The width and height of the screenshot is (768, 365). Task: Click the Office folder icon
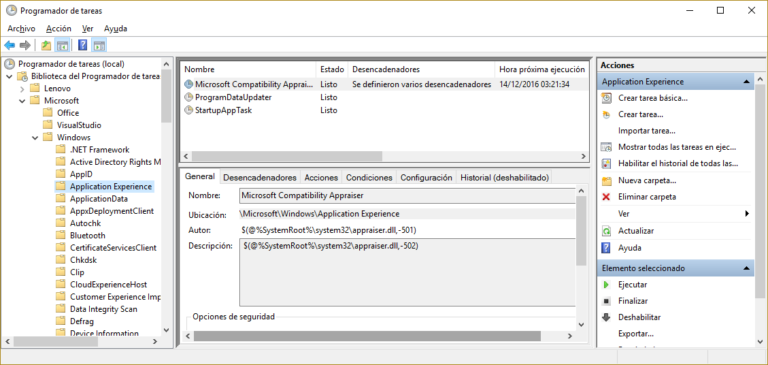click(48, 113)
